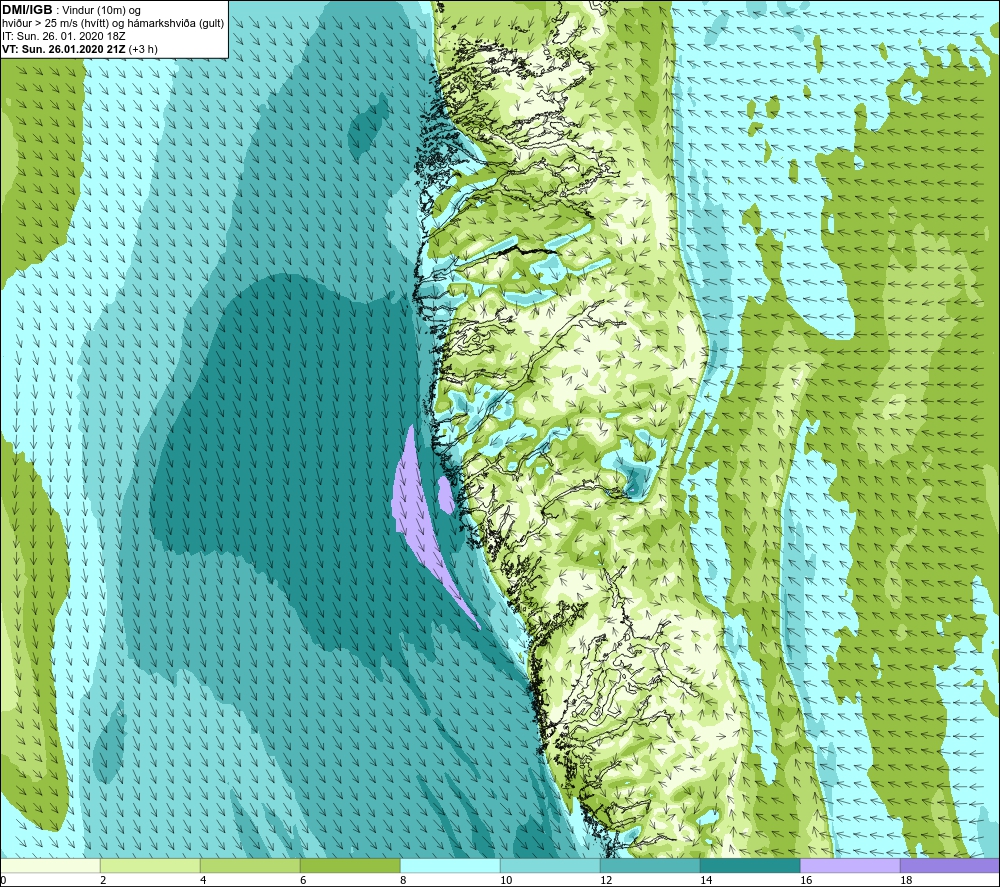This screenshot has height=887, width=1000.
Task: Click the 'VT: Sun. 26.01.2020 21Z' line
Action: (x=80, y=49)
